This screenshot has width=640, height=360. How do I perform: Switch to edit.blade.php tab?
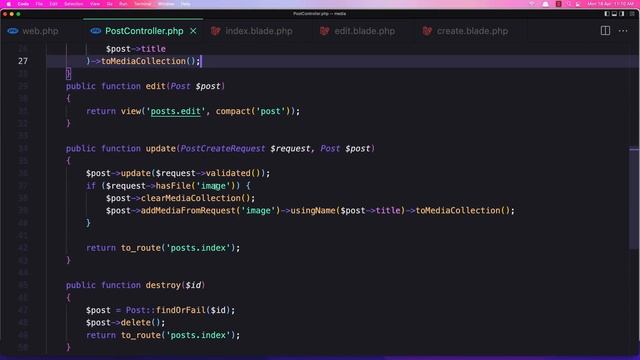364,31
